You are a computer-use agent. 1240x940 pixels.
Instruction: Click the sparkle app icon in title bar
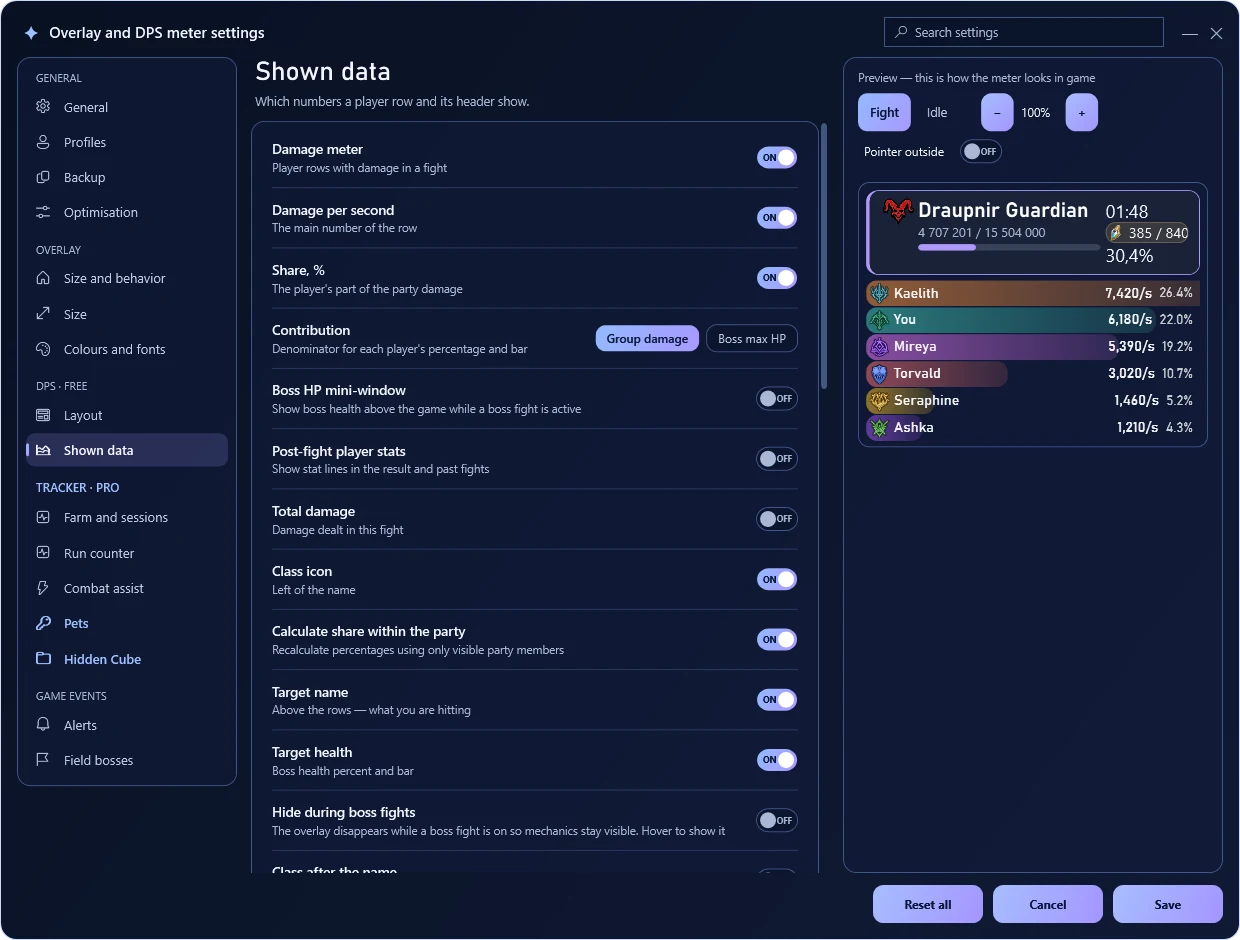pyautogui.click(x=31, y=33)
